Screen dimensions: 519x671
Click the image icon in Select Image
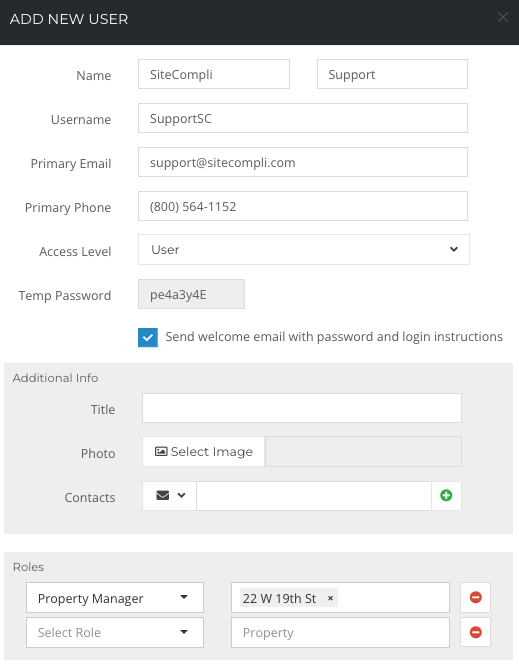coord(161,451)
